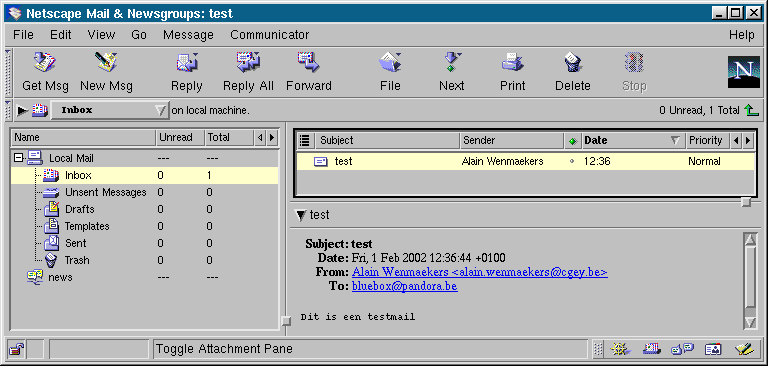
Task: Click the message scrollbar down arrow
Action: (750, 322)
